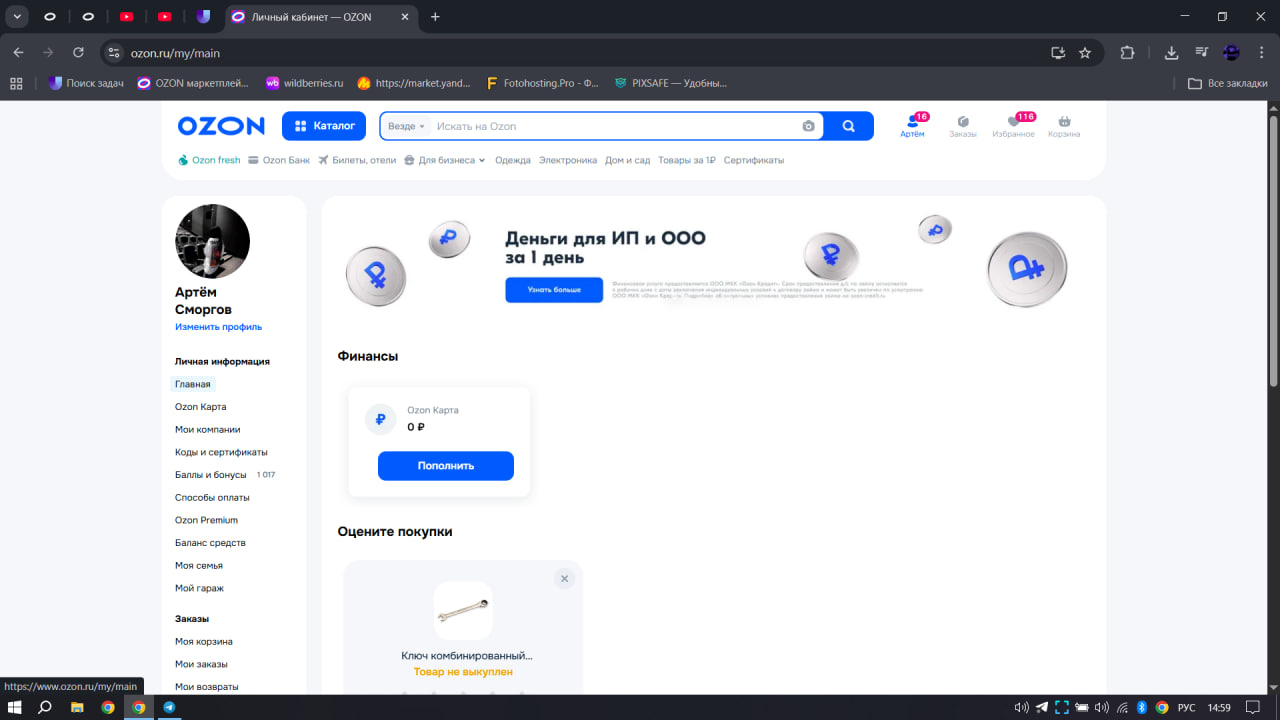Open the wrench product thumbnail
This screenshot has width=1280, height=720.
point(463,610)
